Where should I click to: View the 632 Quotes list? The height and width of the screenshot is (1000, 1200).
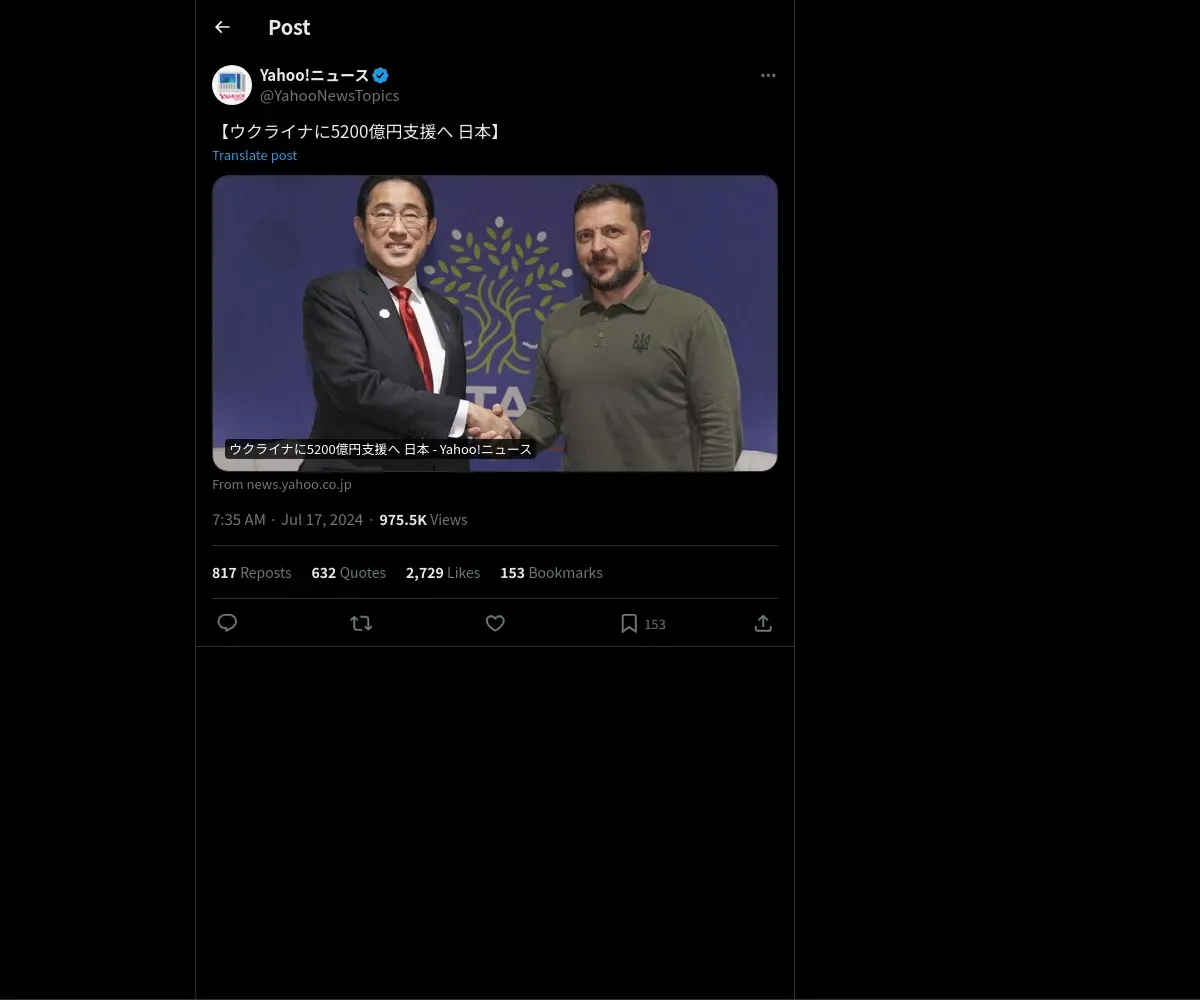tap(348, 572)
